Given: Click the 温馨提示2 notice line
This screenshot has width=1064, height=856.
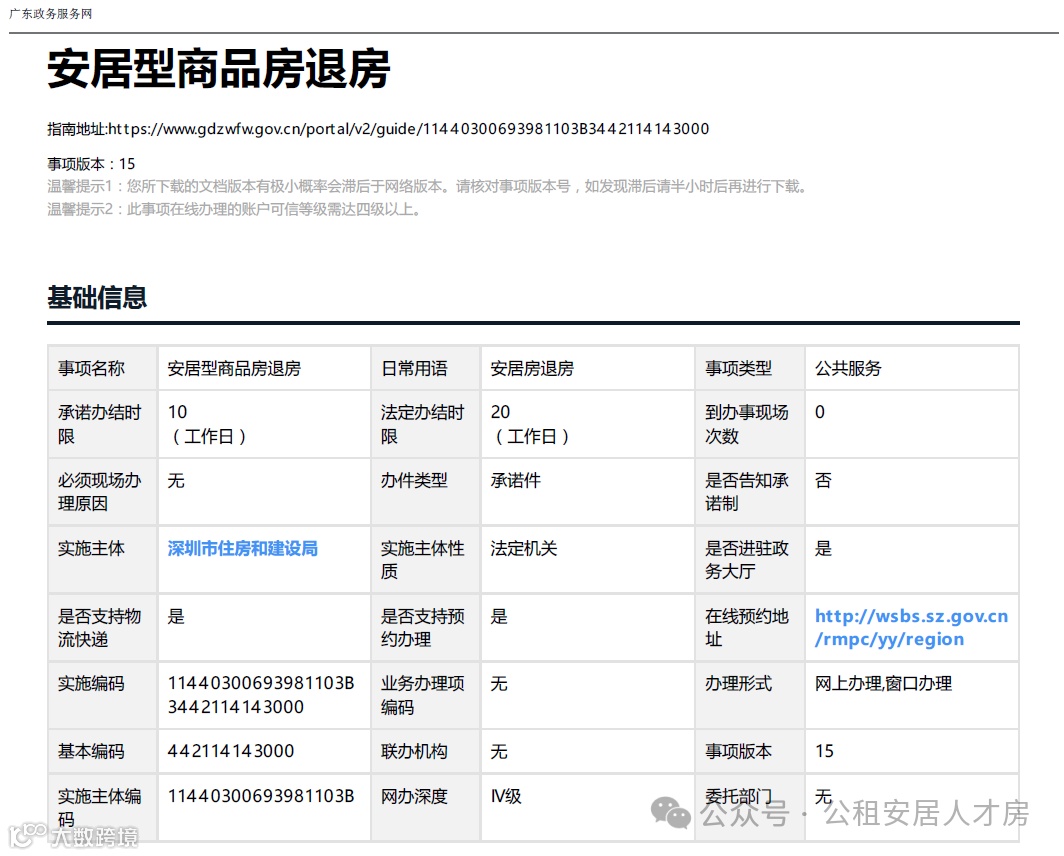Looking at the screenshot, I should click(x=235, y=209).
